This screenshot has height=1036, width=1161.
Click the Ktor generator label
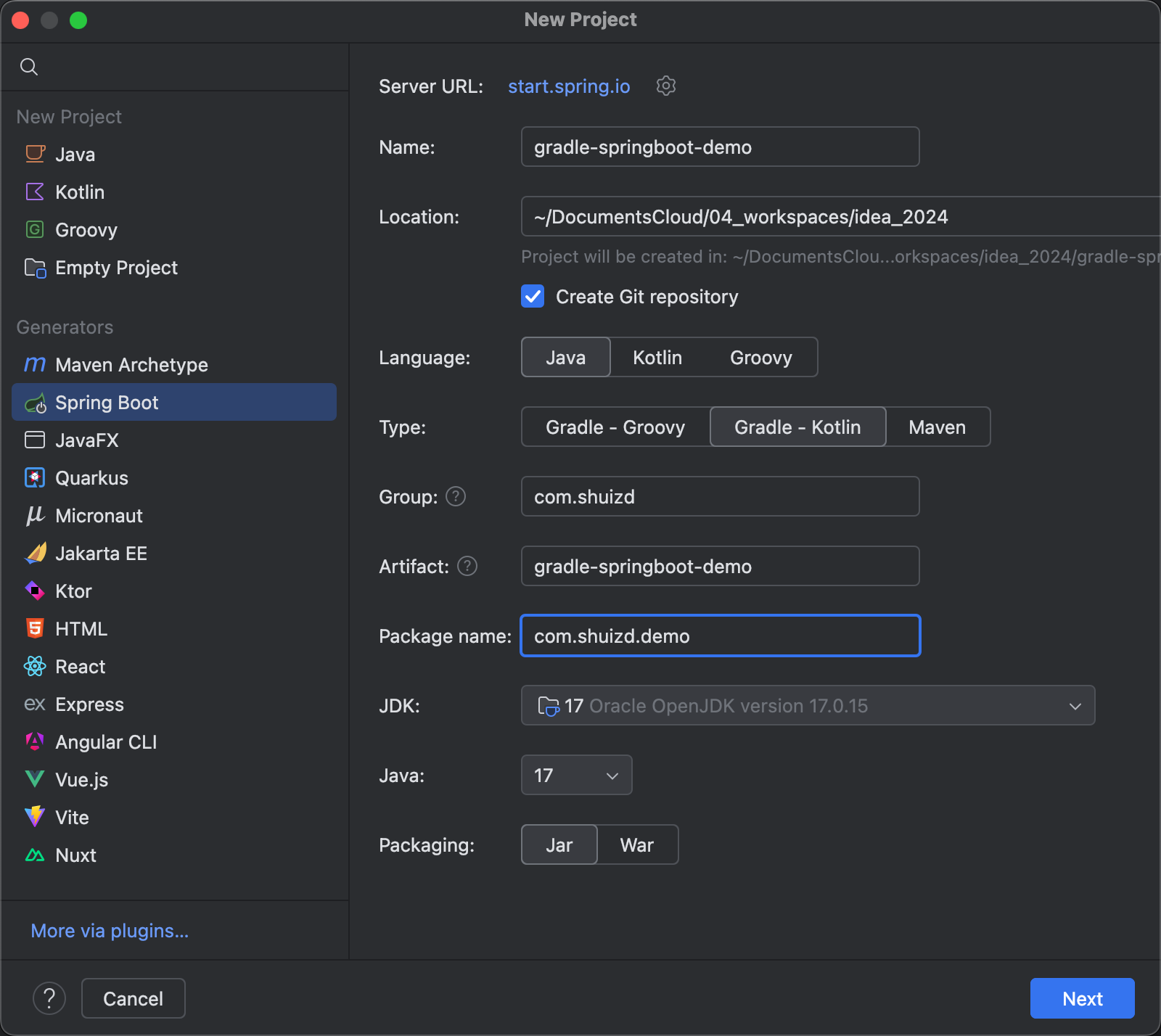pos(73,591)
